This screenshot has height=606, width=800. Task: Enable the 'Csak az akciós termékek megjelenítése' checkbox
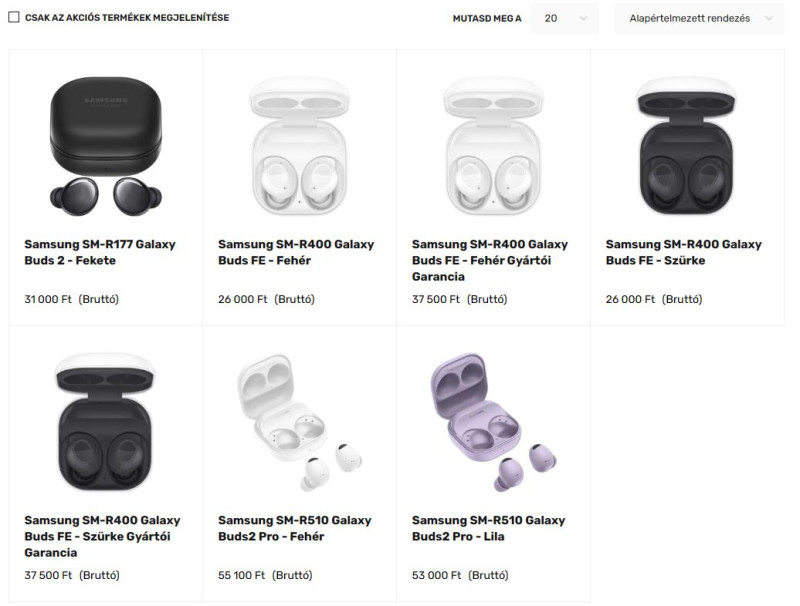point(14,17)
